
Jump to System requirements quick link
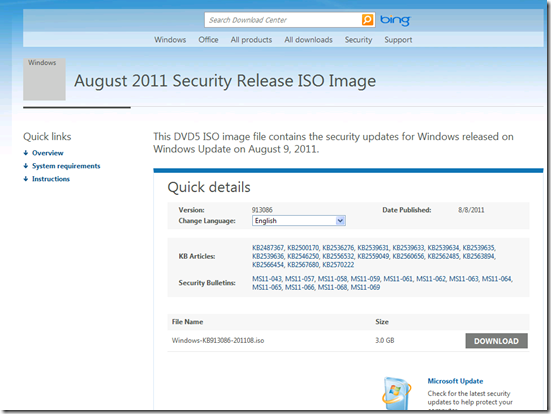[x=66, y=166]
